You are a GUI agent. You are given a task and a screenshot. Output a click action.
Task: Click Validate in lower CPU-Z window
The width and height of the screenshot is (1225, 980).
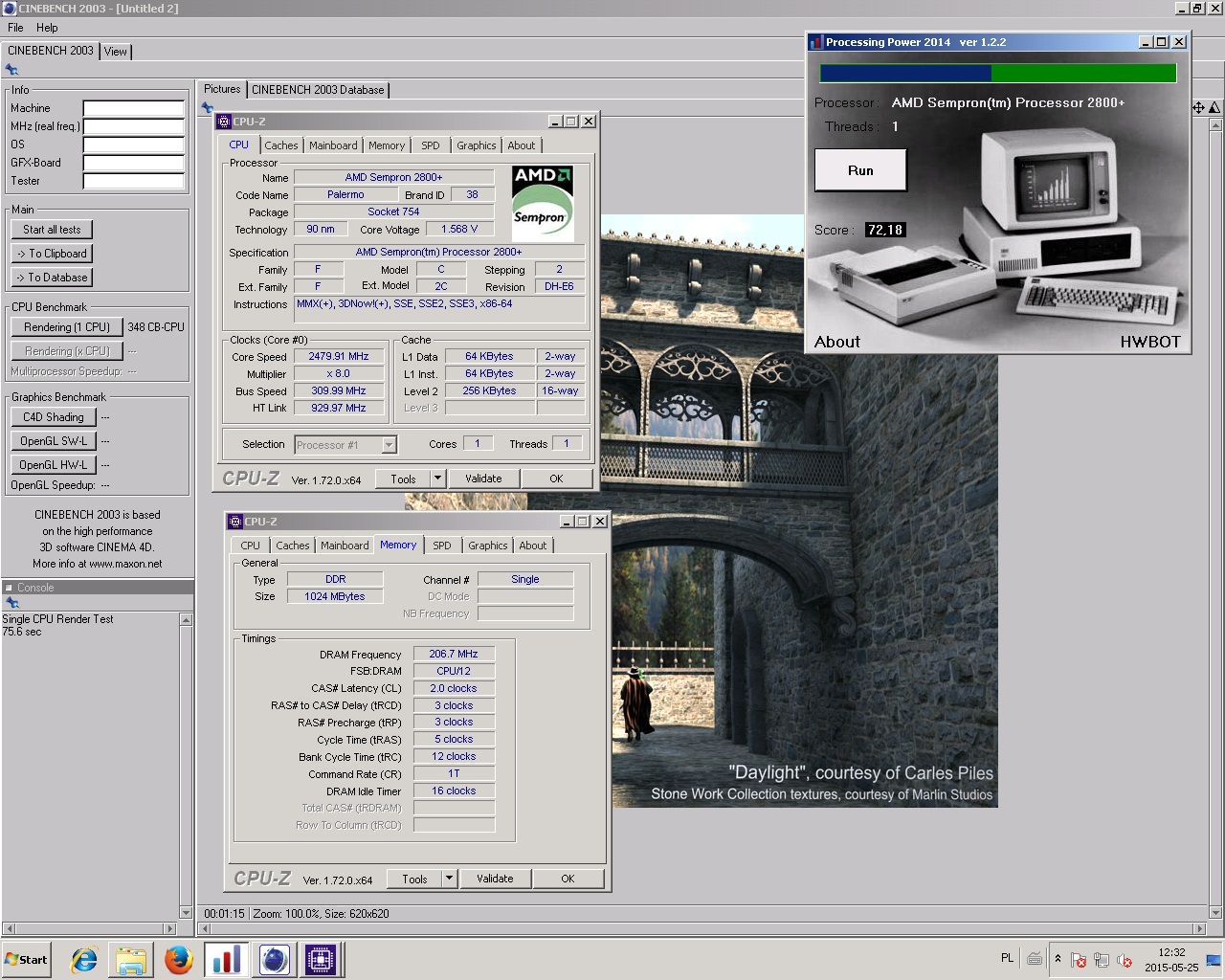pyautogui.click(x=495, y=879)
